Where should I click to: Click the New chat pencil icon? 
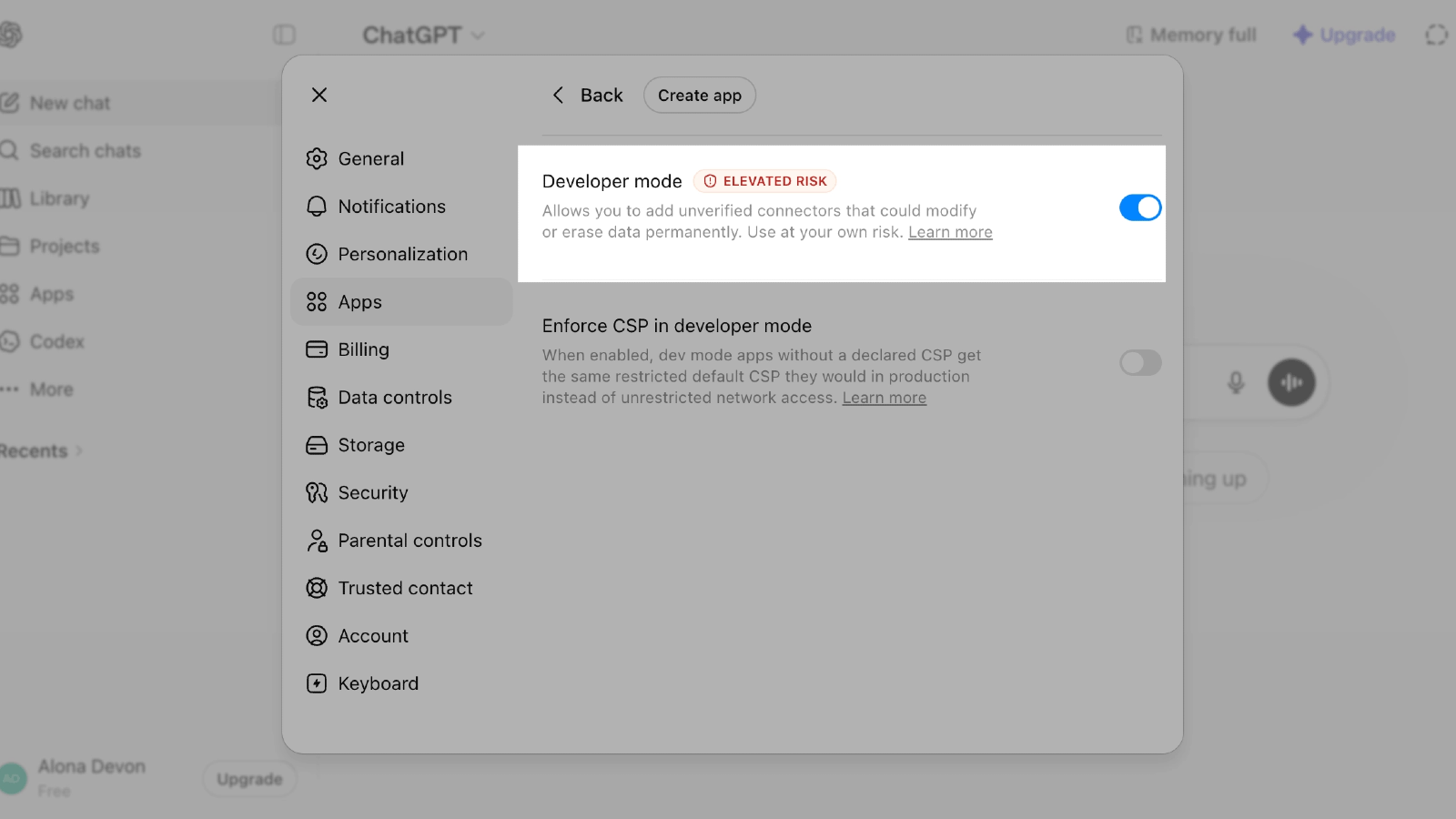pyautogui.click(x=9, y=103)
